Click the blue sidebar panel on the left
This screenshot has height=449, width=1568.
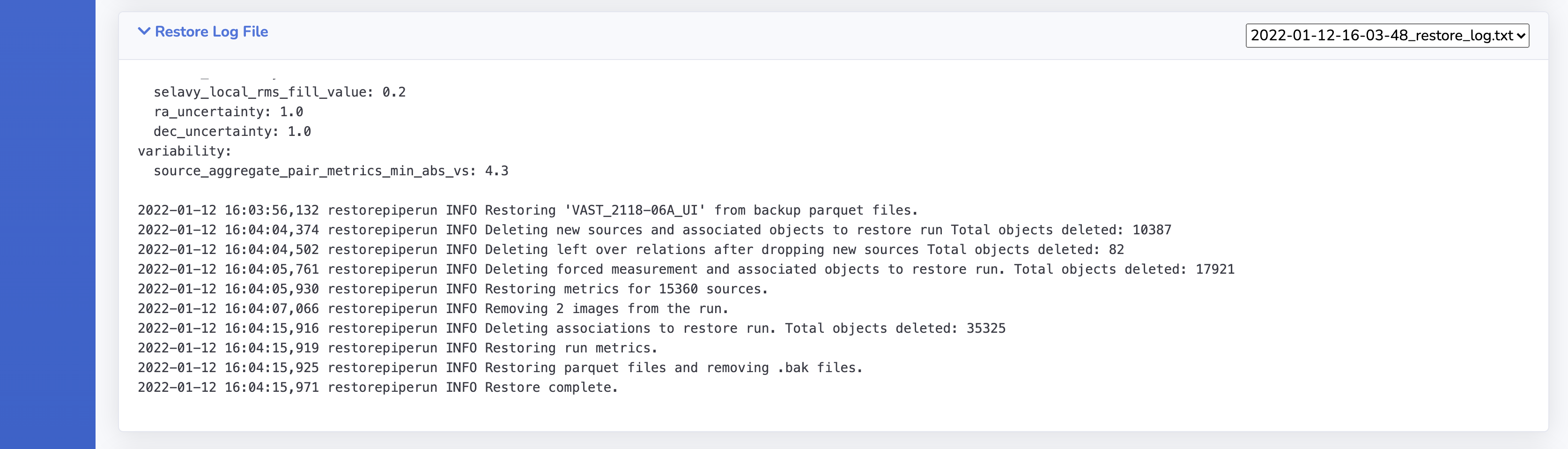coord(47,224)
